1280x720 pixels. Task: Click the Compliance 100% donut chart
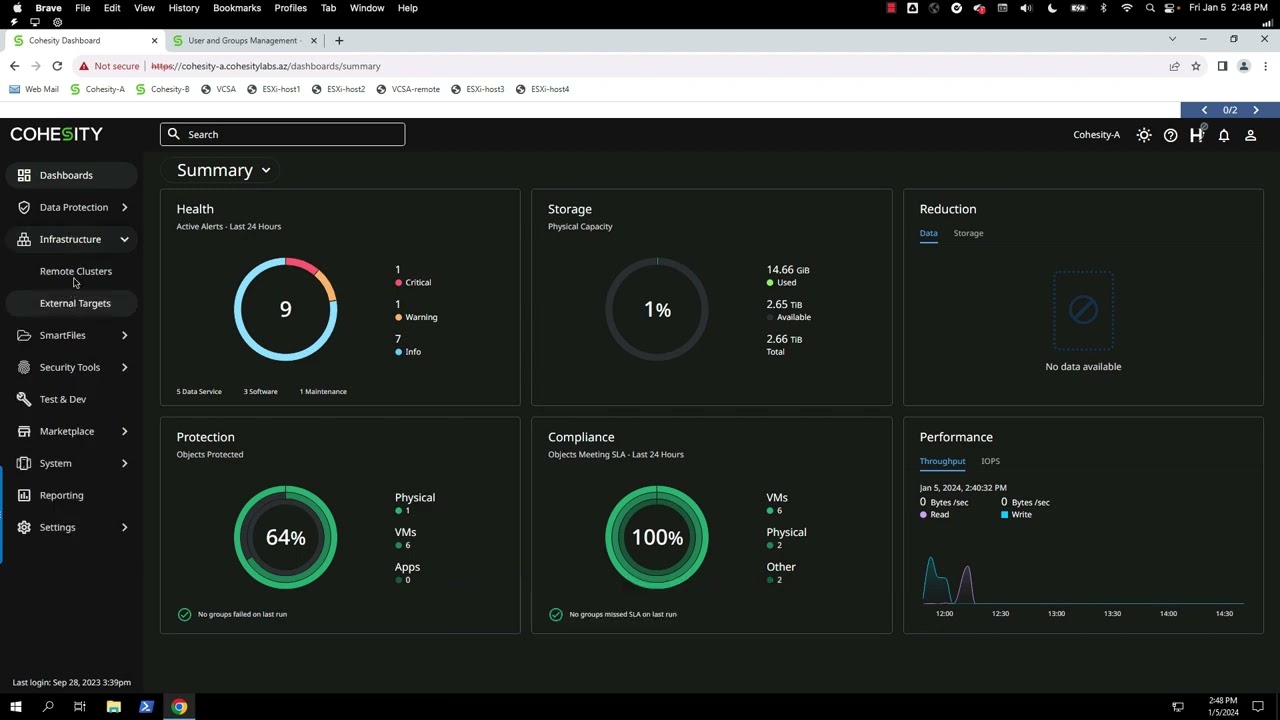pyautogui.click(x=657, y=537)
